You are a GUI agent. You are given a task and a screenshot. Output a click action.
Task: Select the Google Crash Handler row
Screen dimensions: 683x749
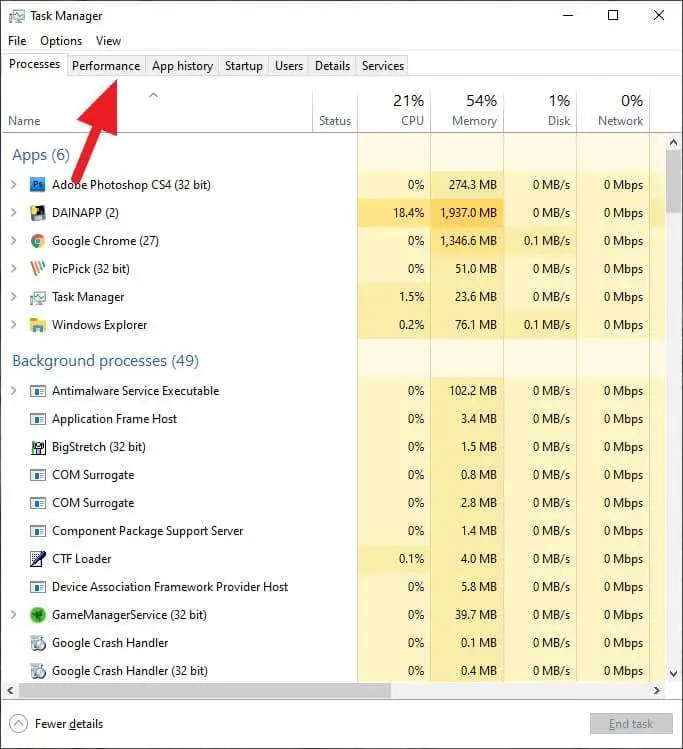pos(334,643)
